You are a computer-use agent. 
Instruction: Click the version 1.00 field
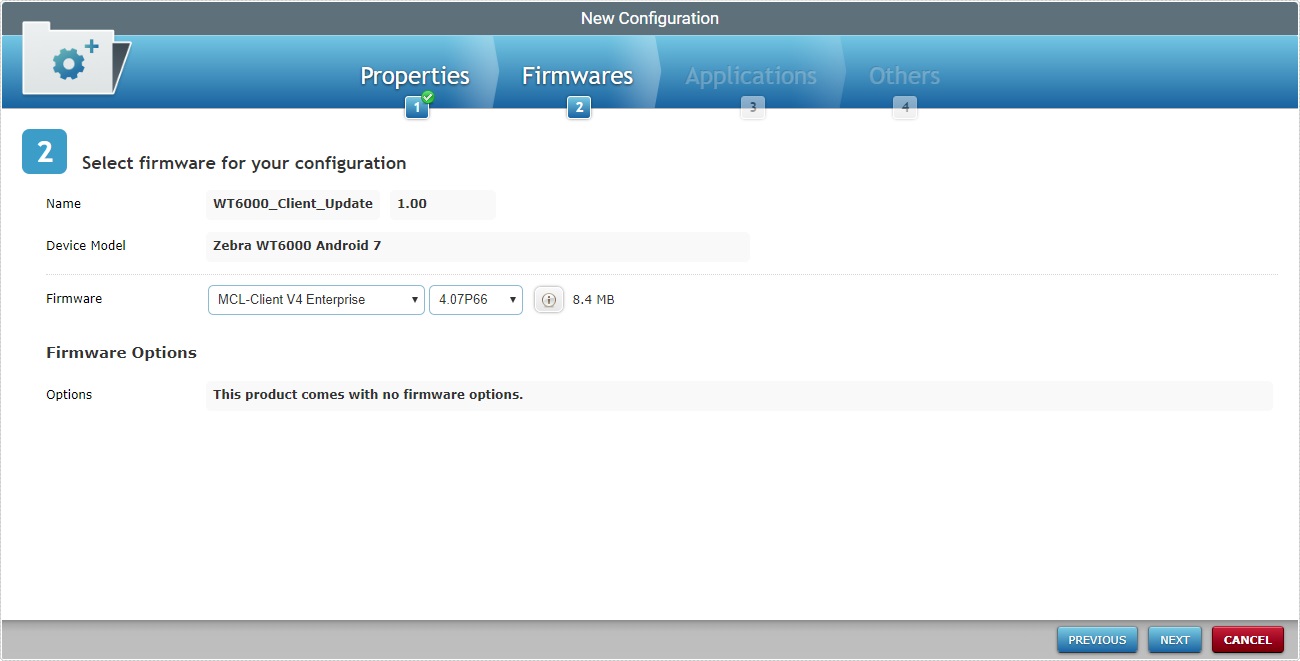pyautogui.click(x=442, y=204)
